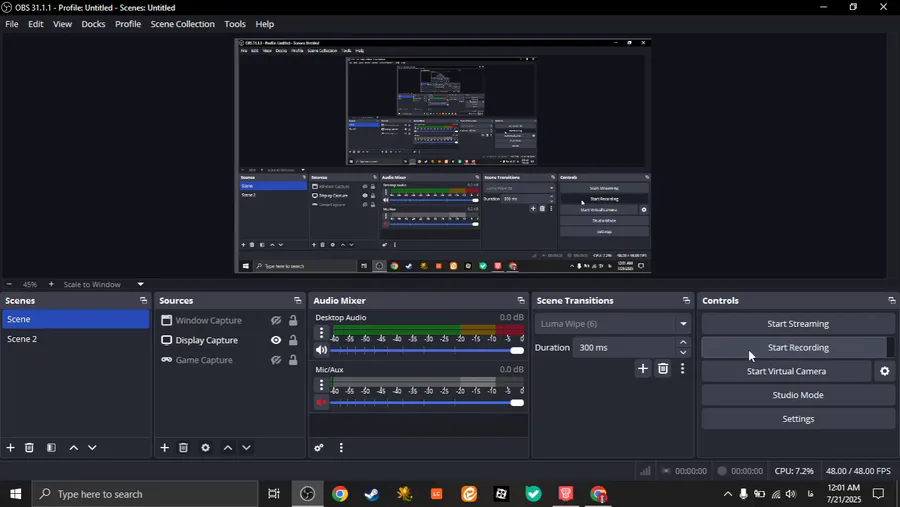Viewport: 900px width, 507px height.
Task: Click Start Streaming button
Action: click(x=798, y=324)
